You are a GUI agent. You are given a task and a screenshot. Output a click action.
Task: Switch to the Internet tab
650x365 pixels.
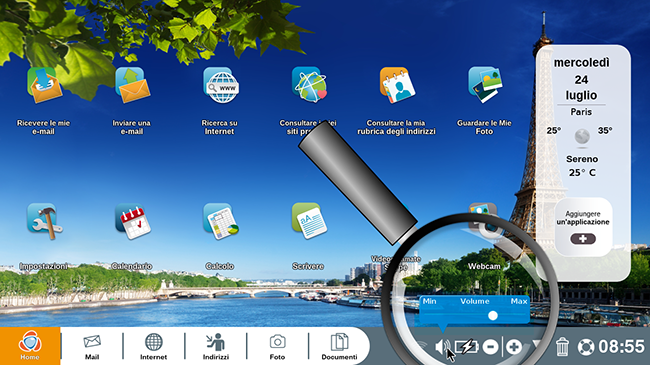(x=153, y=346)
